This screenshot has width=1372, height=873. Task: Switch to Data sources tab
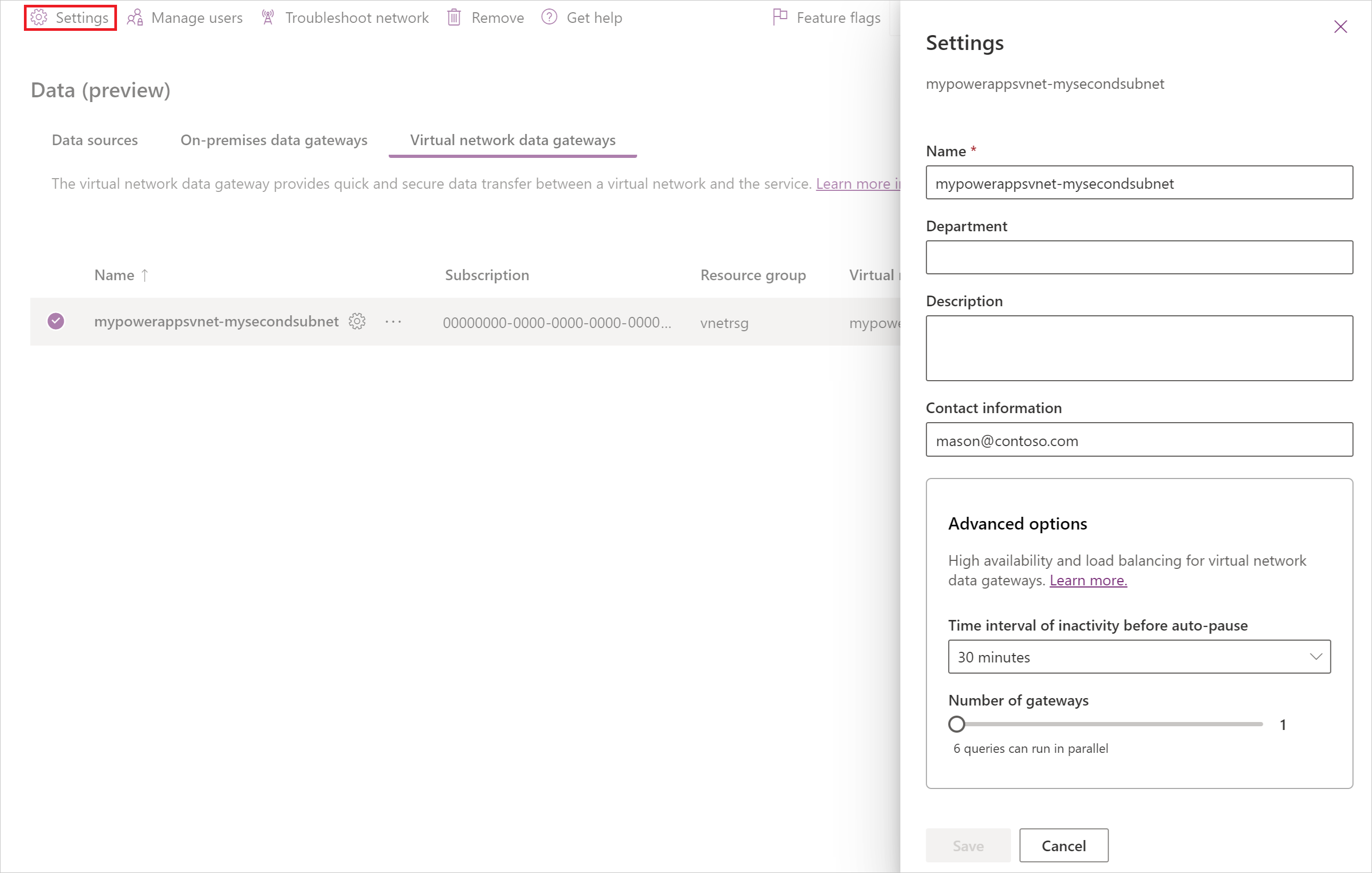(95, 140)
